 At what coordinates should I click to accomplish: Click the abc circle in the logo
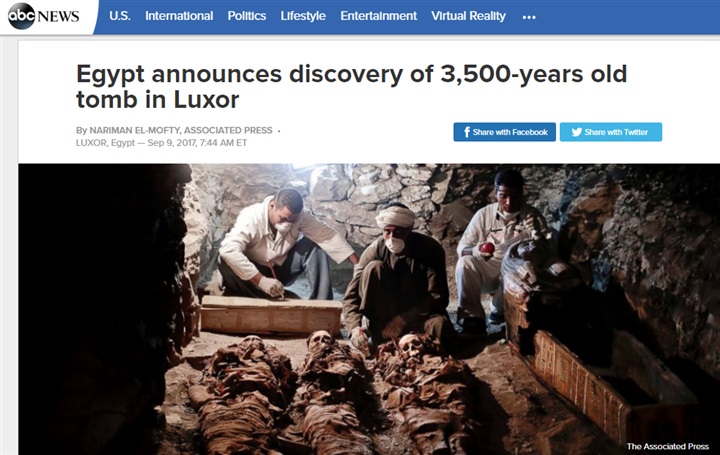click(22, 16)
